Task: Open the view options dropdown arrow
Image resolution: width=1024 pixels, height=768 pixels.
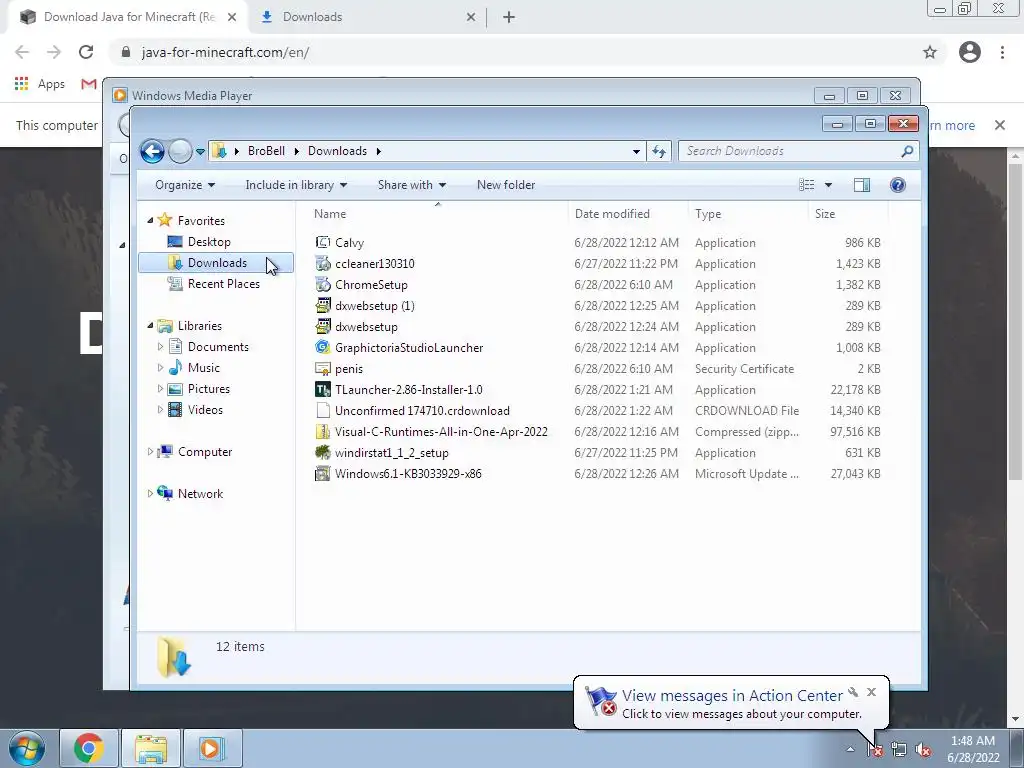Action: point(828,185)
